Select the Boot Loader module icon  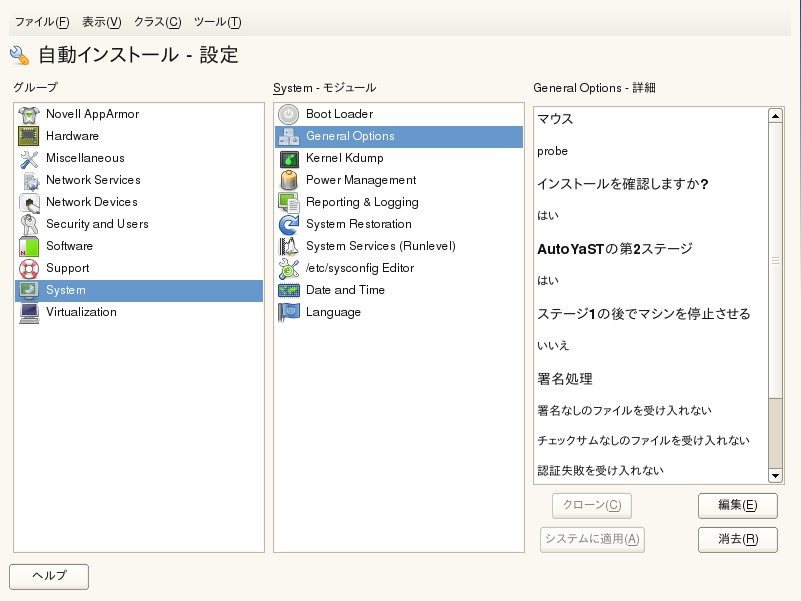point(289,114)
